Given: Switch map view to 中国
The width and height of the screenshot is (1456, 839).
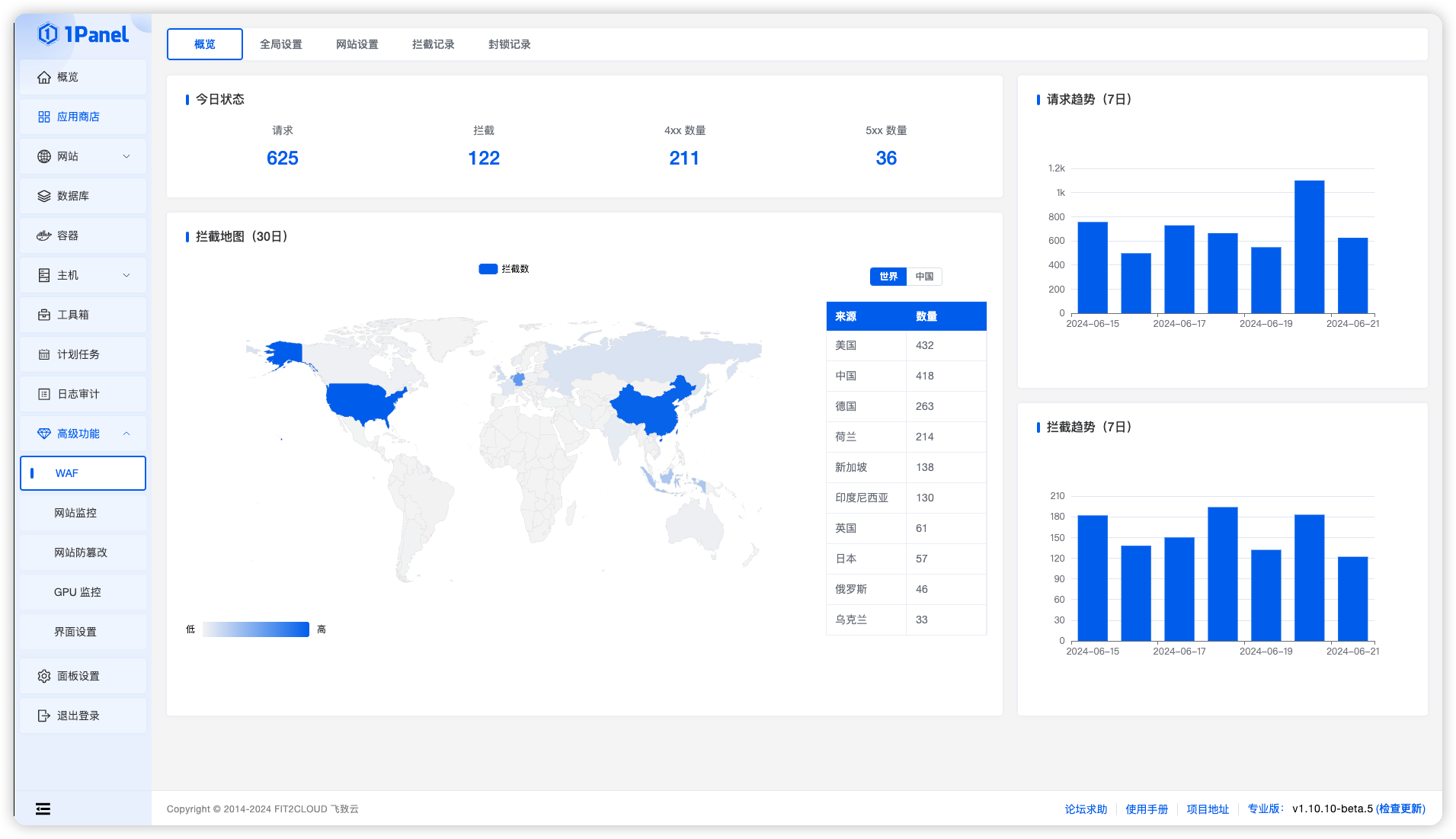Looking at the screenshot, I should tap(924, 277).
